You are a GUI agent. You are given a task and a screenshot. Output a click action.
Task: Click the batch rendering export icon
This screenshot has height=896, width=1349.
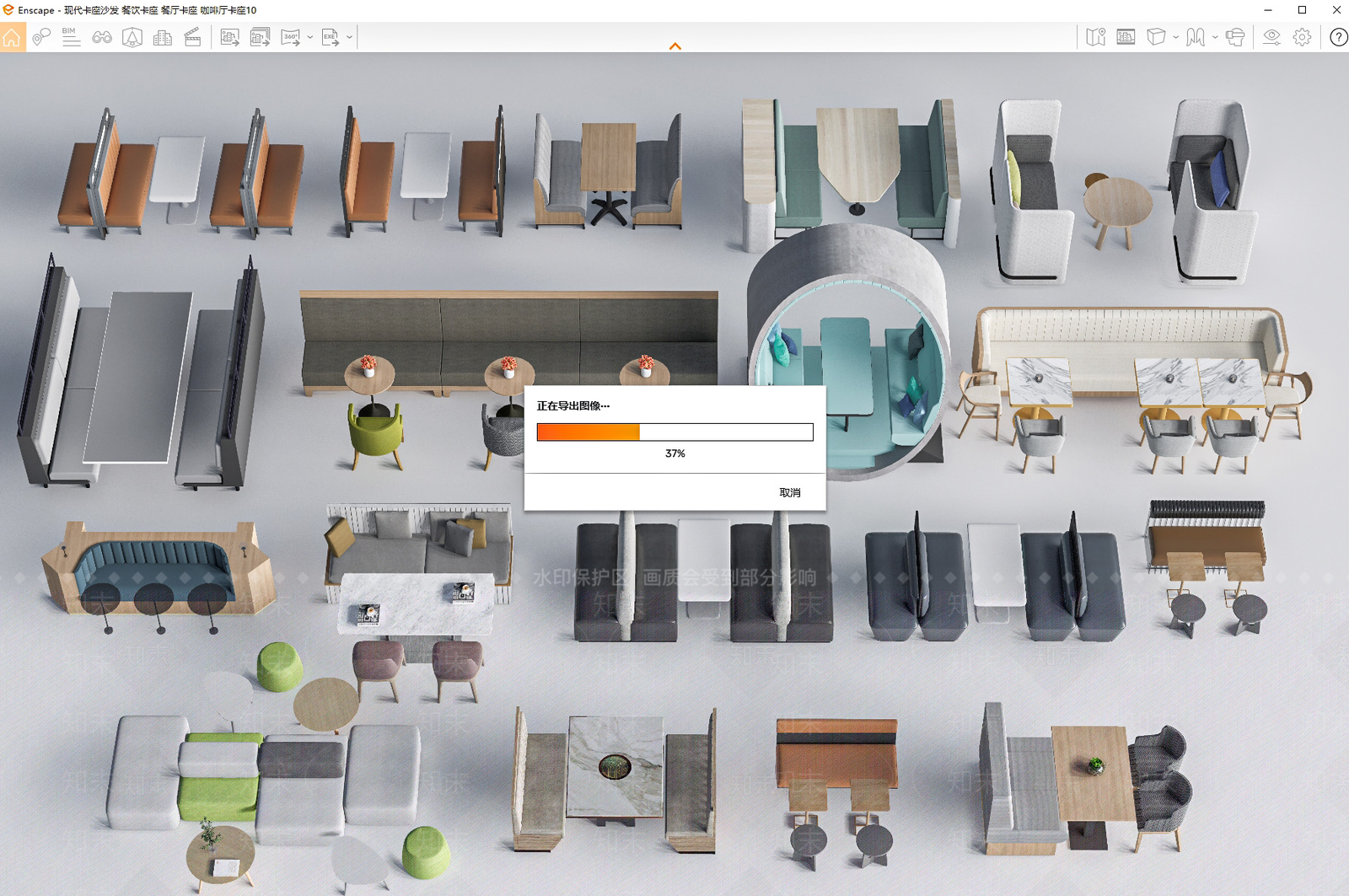[x=261, y=37]
